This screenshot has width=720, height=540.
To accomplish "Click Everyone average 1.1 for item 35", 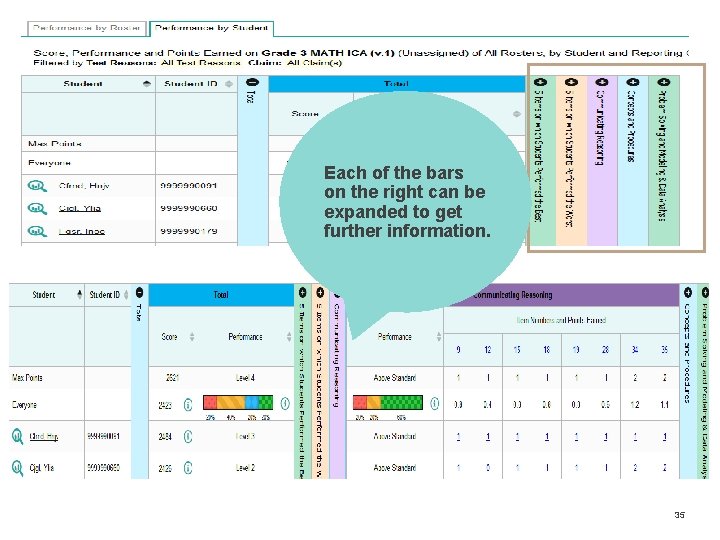I will 664,405.
